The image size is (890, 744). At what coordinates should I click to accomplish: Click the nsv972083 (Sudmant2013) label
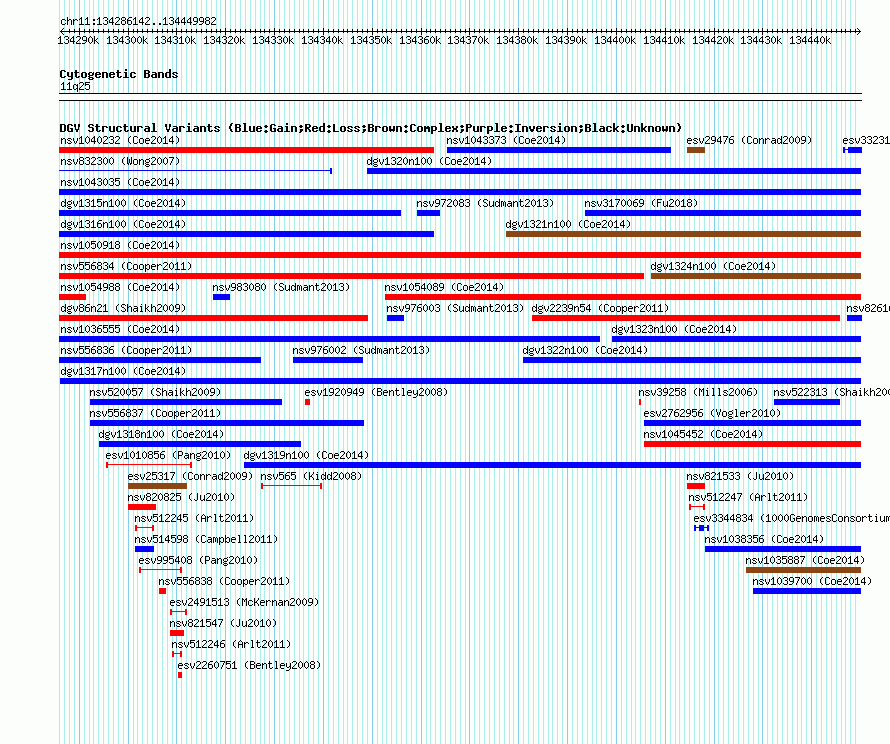485,203
